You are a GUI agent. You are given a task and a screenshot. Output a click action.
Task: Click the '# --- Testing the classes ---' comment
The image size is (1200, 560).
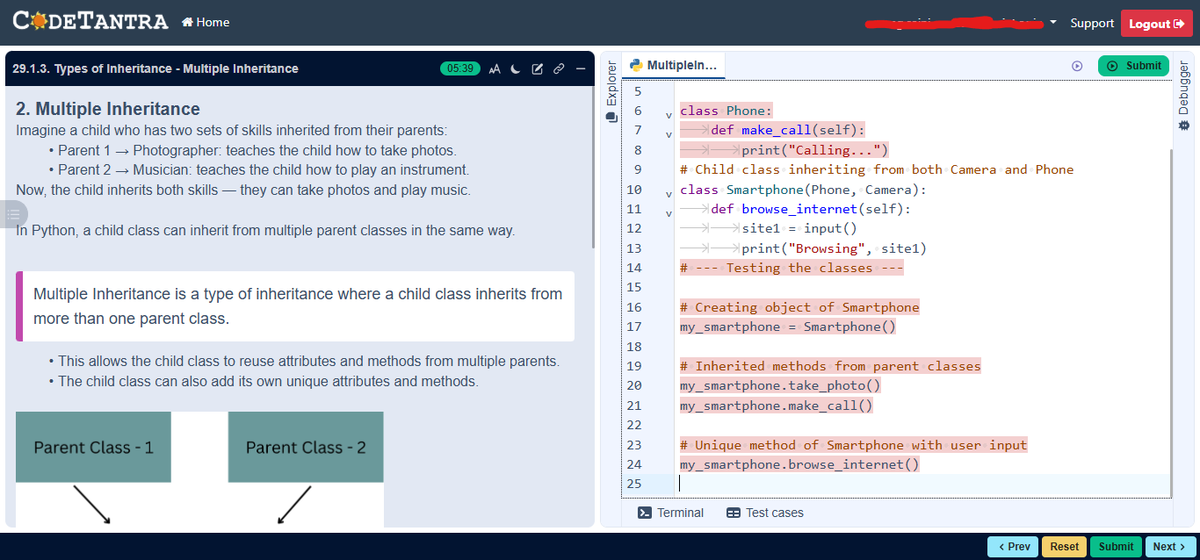click(792, 268)
